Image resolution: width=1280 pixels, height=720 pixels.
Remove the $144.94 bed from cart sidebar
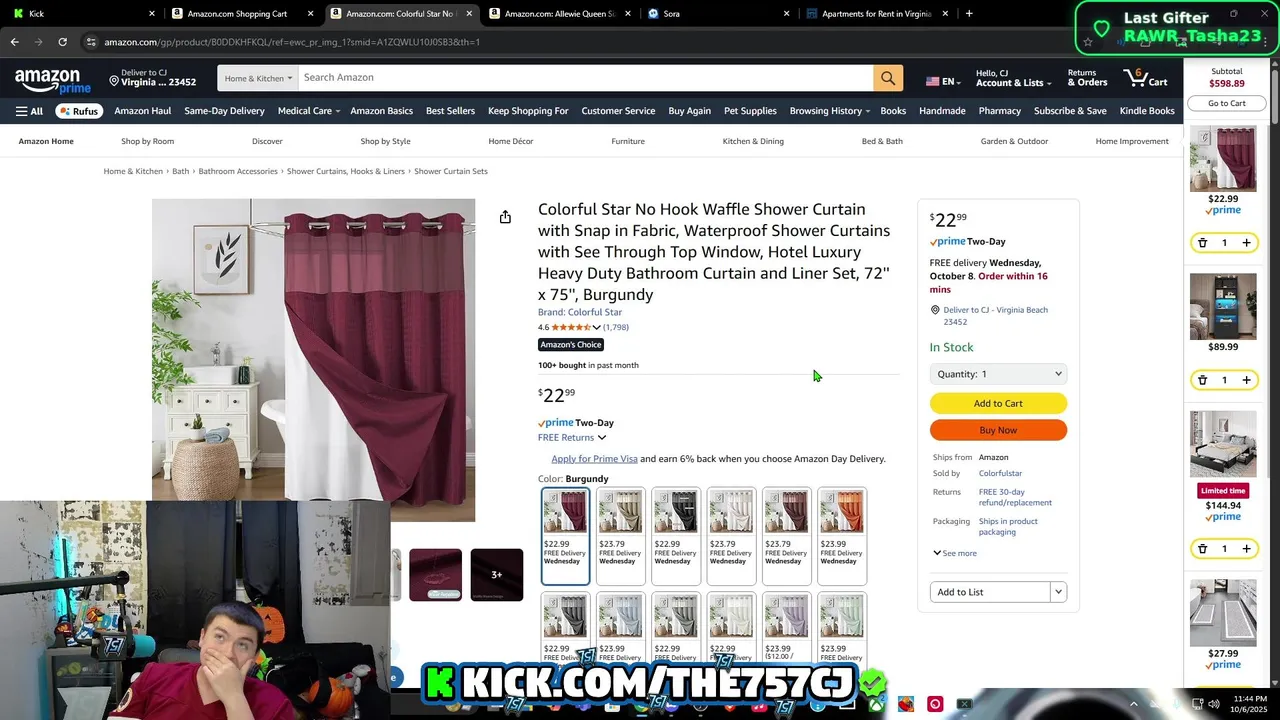pyautogui.click(x=1202, y=549)
